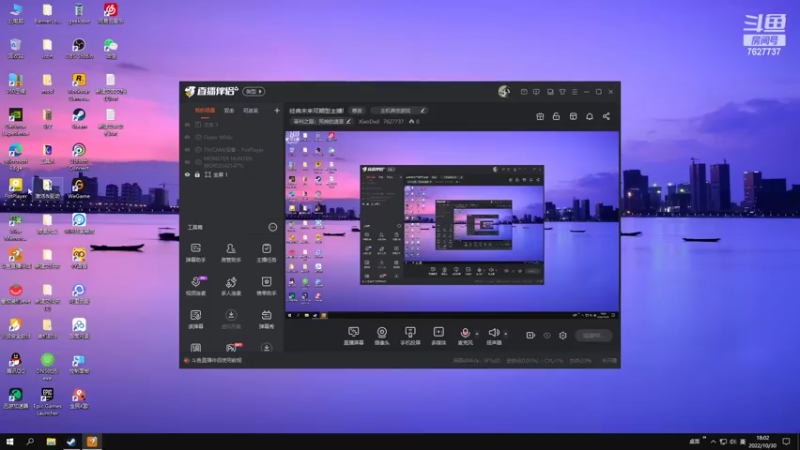
Task: Open Windows notification center
Action: point(786,441)
